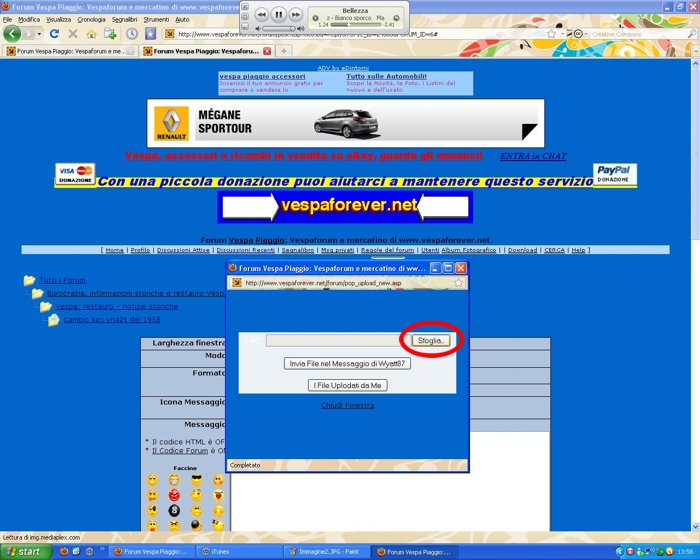Screen dimensions: 700x560
Task: Open Msg privati in the forum nav
Action: coord(338,250)
